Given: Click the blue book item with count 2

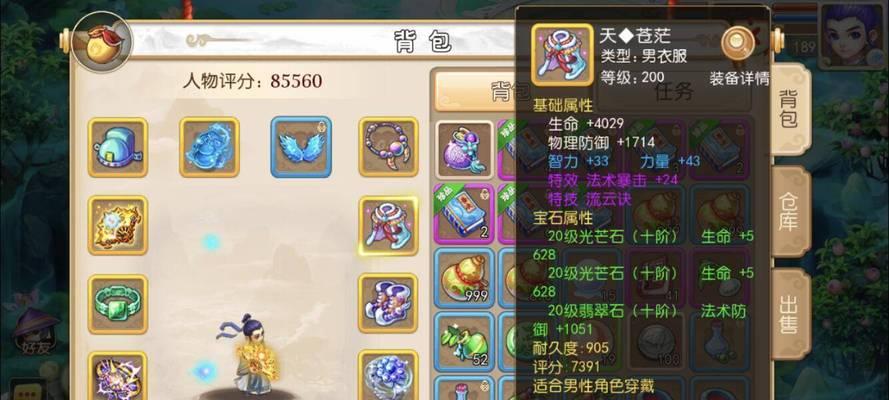Looking at the screenshot, I should pyautogui.click(x=464, y=214).
